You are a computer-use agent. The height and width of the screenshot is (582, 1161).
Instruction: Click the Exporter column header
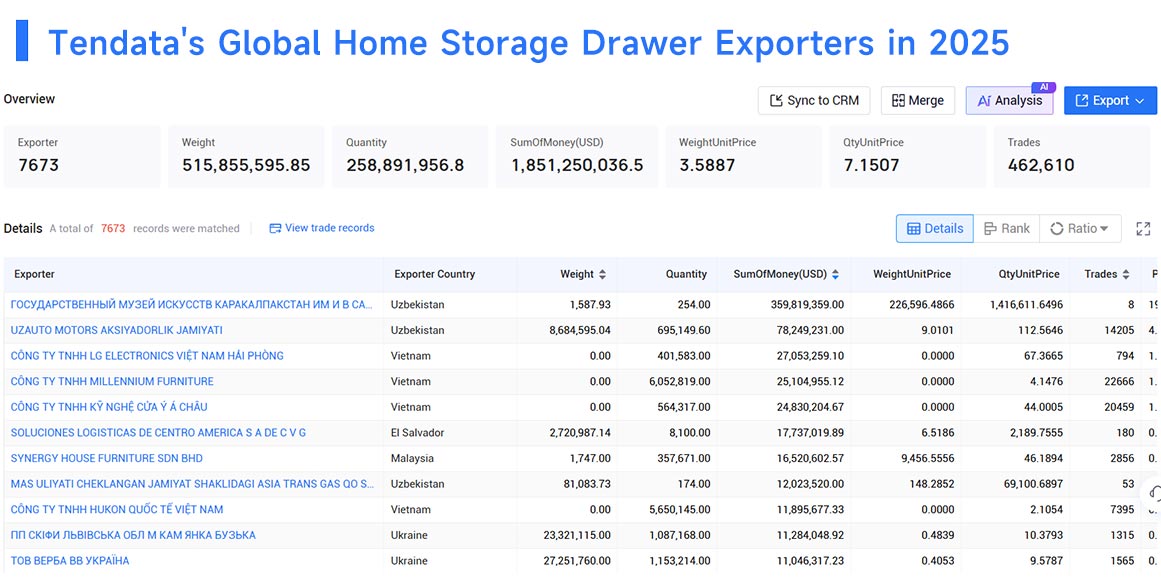[x=35, y=274]
